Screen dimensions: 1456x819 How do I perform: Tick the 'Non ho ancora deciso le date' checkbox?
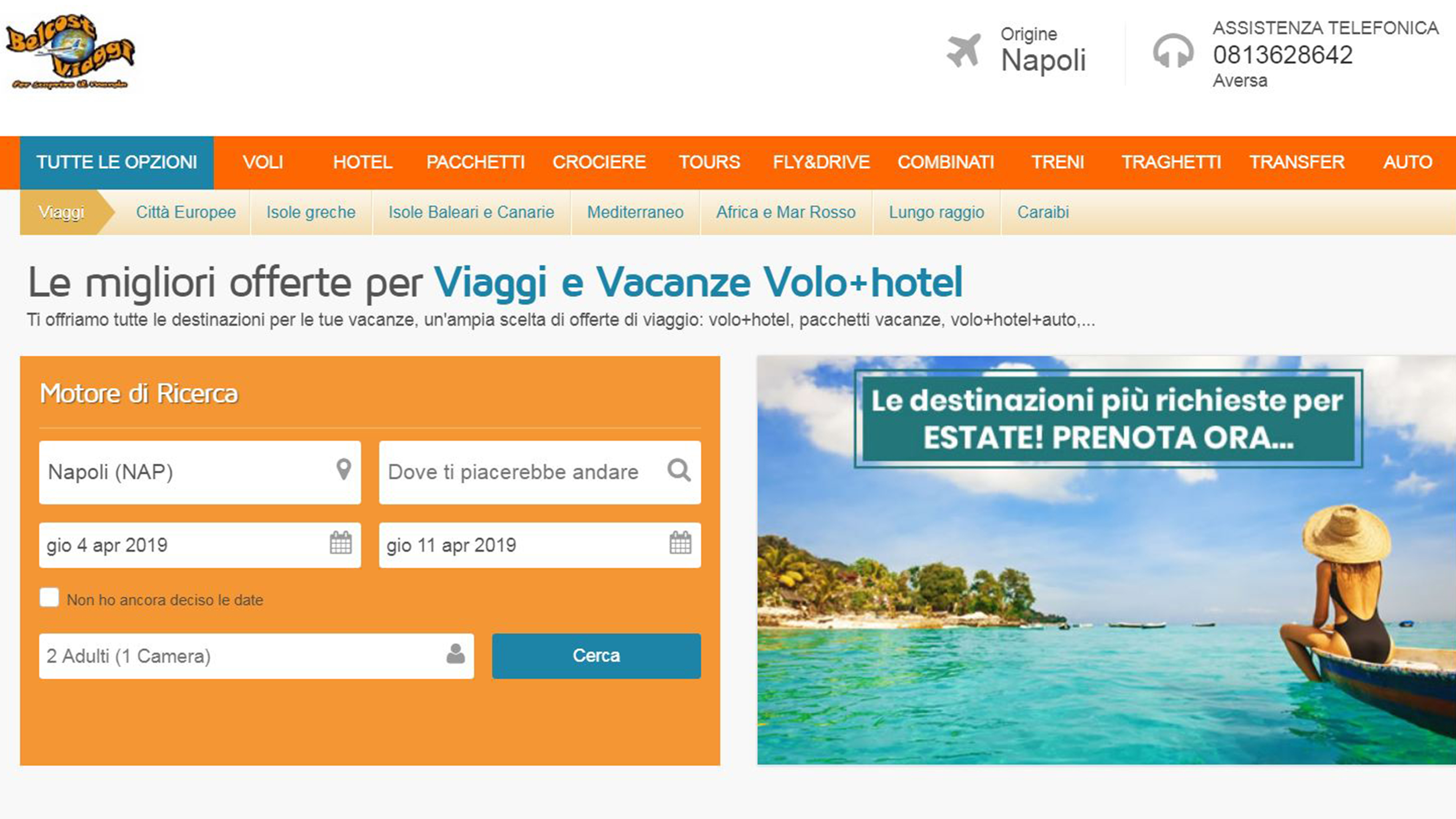point(49,598)
